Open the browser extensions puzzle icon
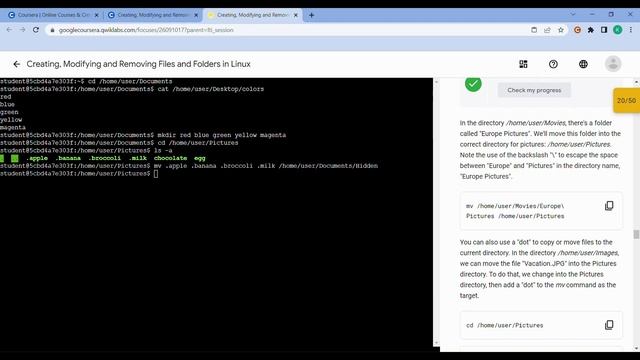 click(x=591, y=30)
